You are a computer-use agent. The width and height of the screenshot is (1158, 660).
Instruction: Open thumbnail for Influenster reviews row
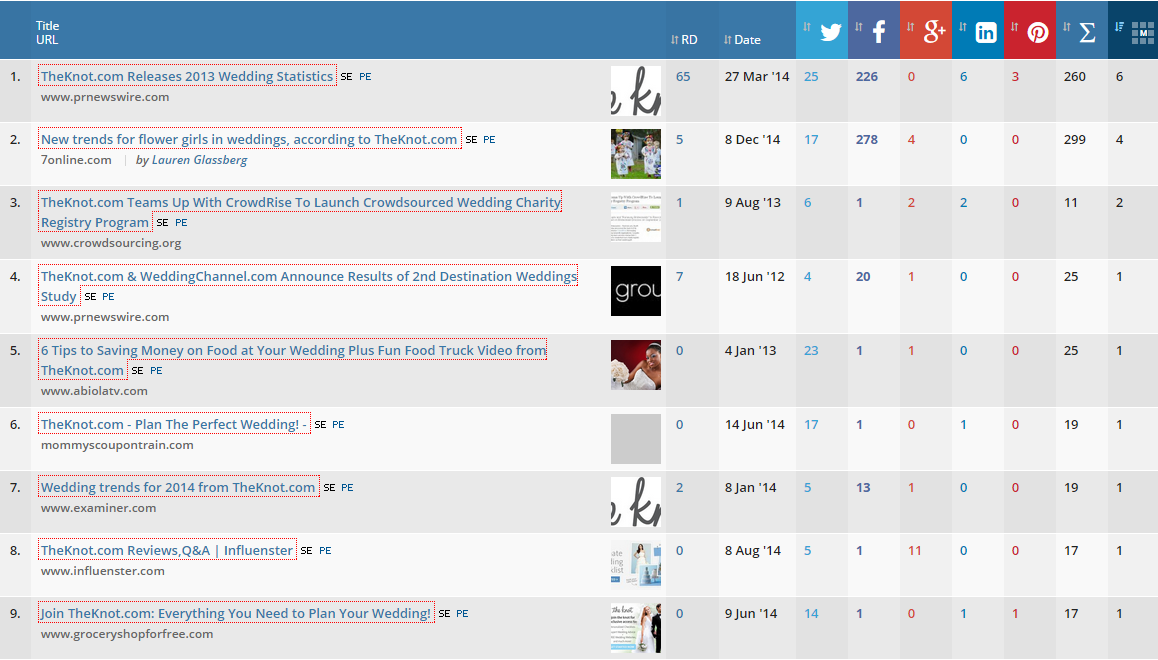[636, 565]
